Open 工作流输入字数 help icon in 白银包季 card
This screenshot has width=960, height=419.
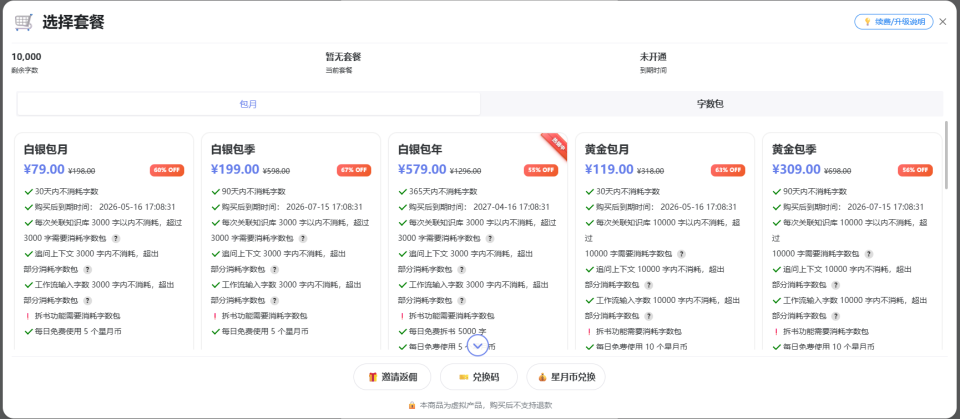(275, 301)
